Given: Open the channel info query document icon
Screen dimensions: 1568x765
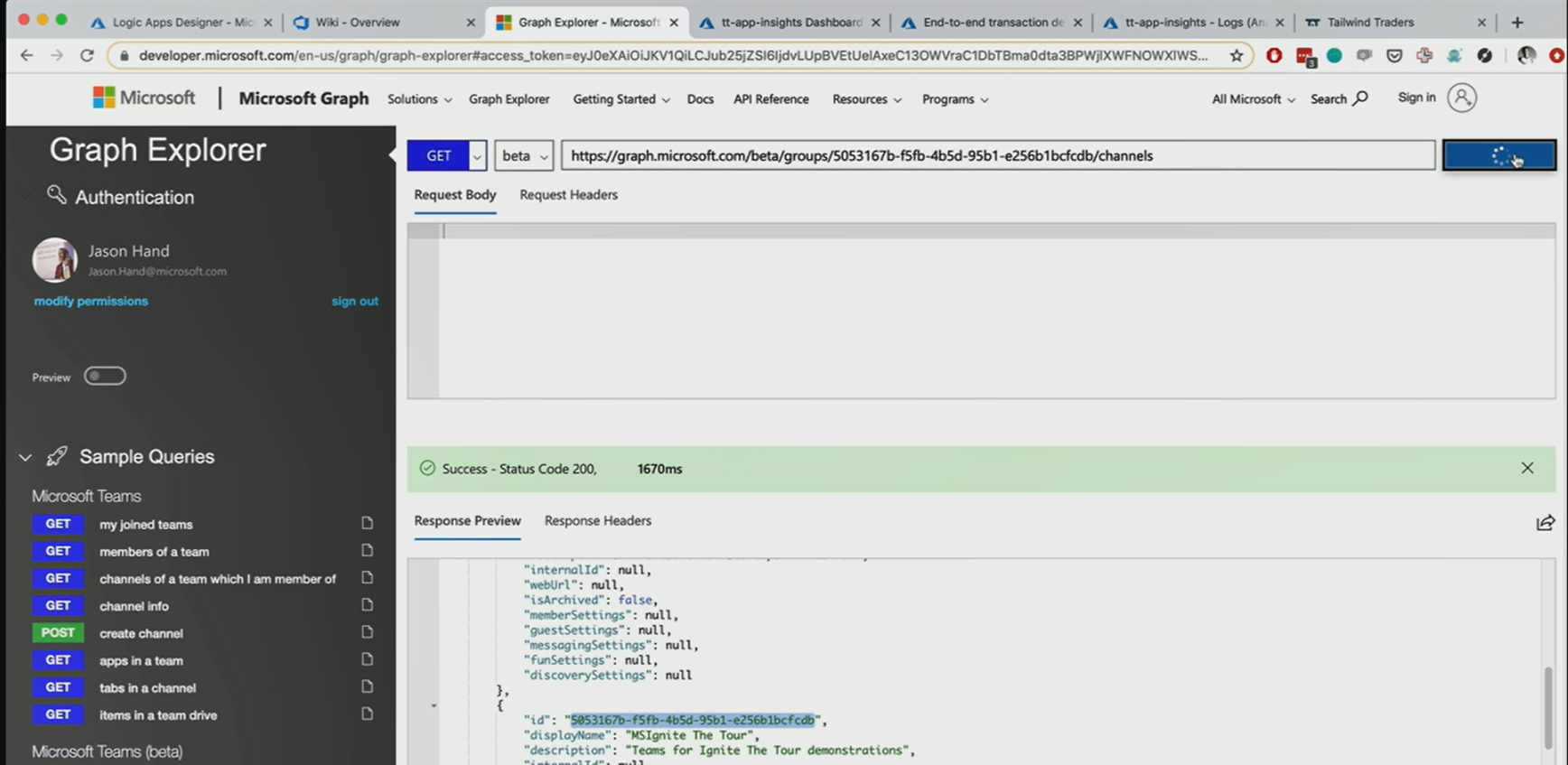Looking at the screenshot, I should (367, 604).
